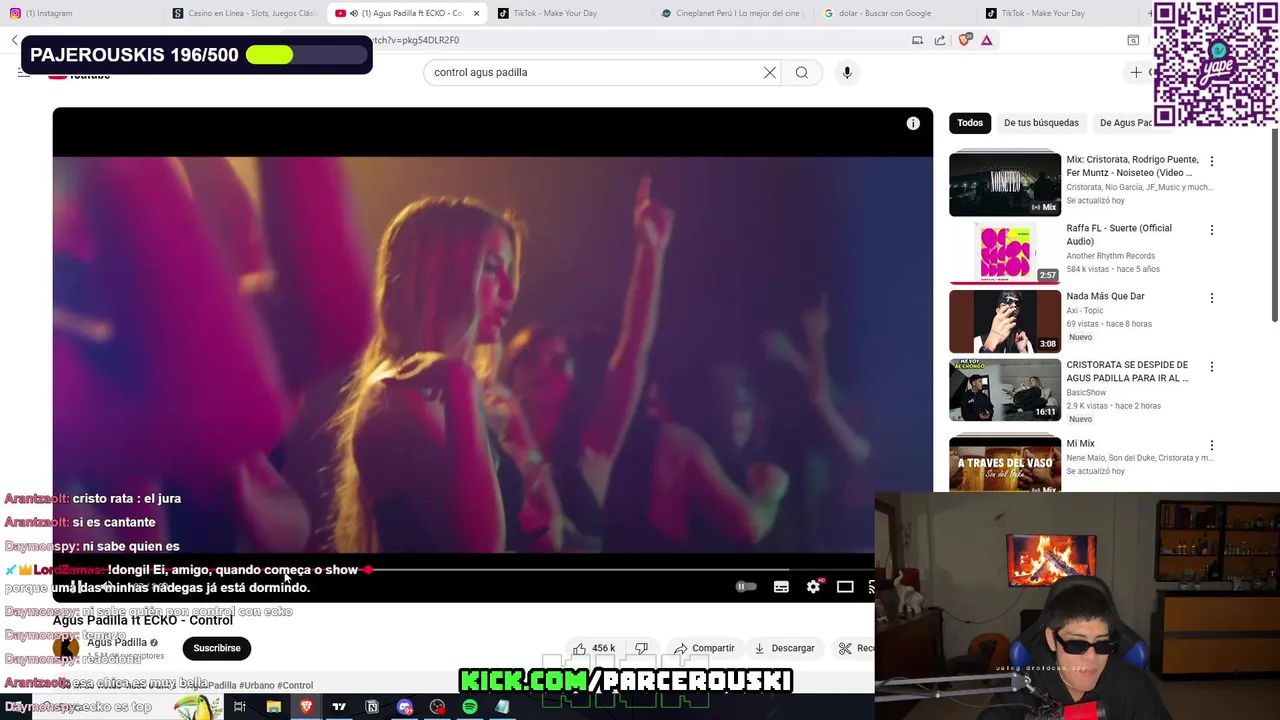
Task: Open options for Raffa FL Suerte
Action: click(1211, 230)
